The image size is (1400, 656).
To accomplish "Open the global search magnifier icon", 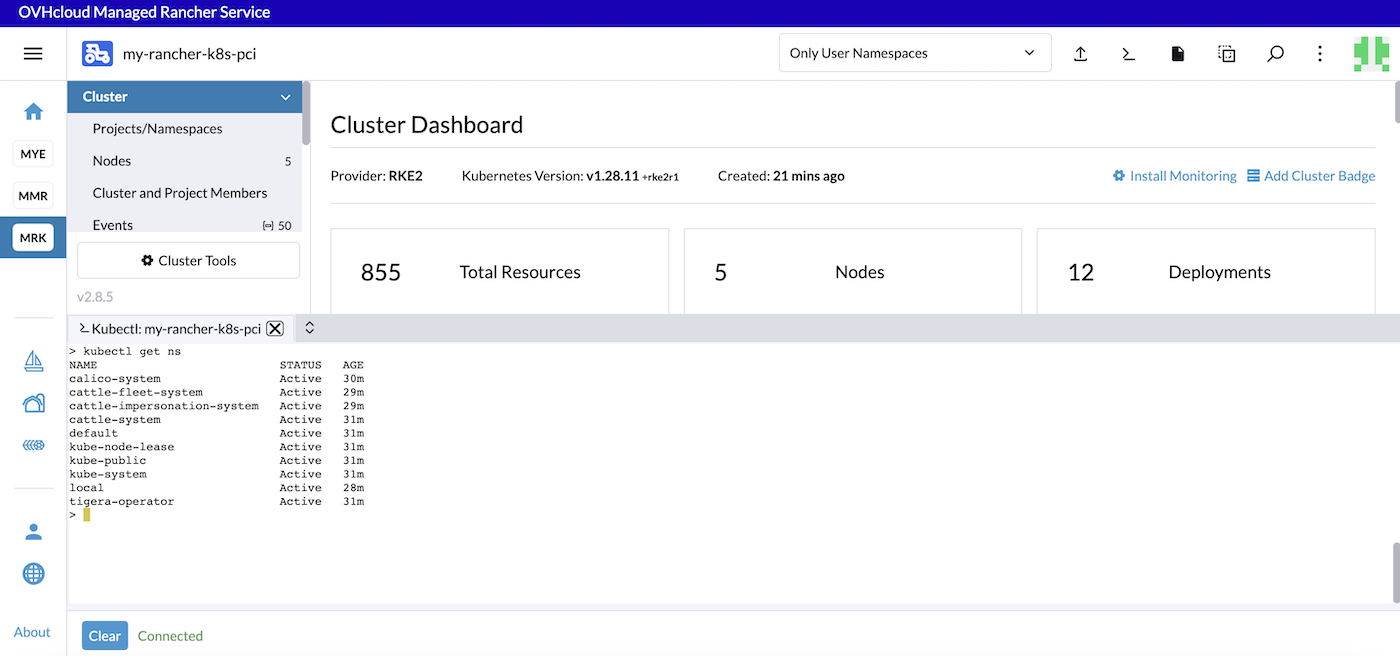I will click(x=1275, y=53).
